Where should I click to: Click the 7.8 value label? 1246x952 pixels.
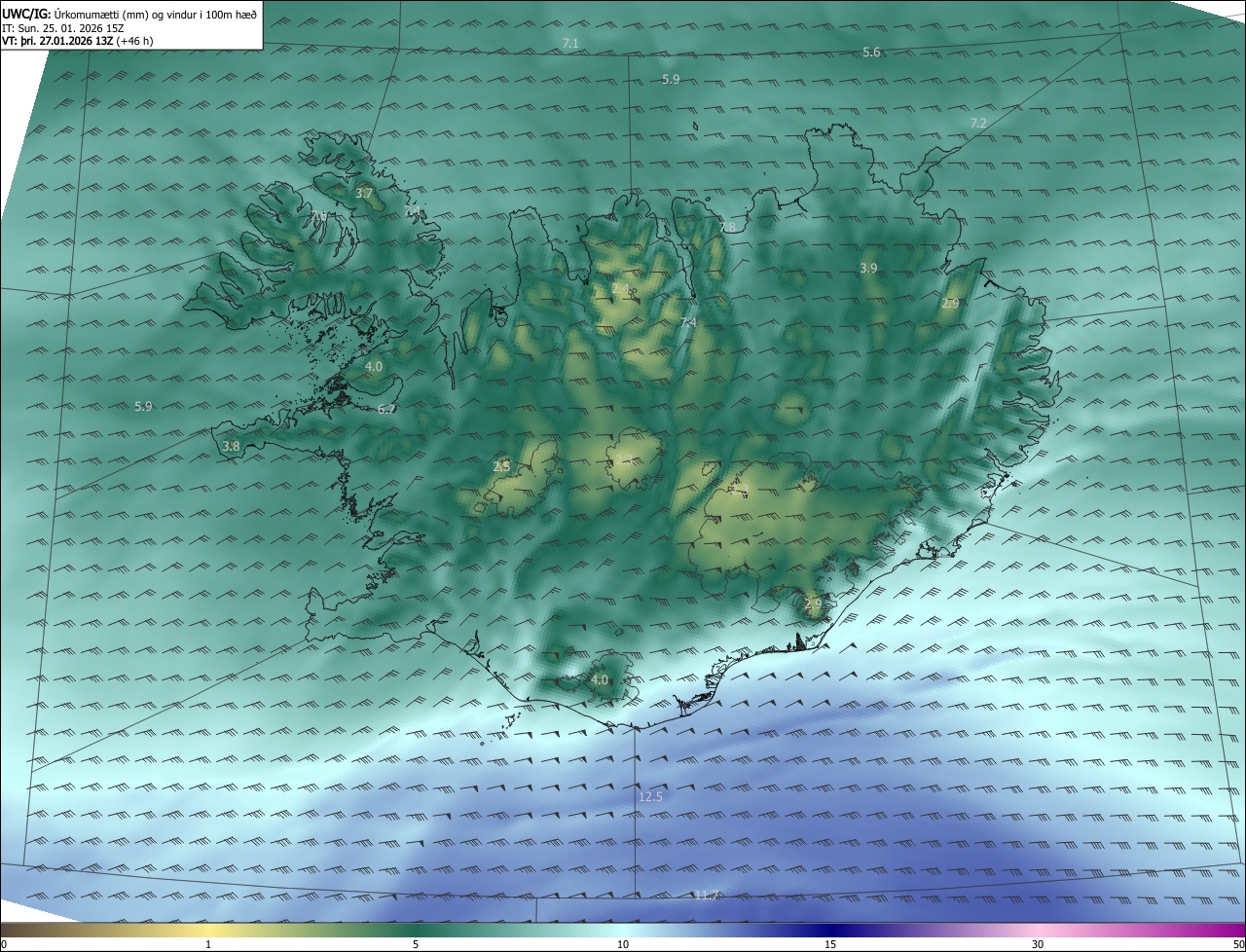pyautogui.click(x=727, y=227)
